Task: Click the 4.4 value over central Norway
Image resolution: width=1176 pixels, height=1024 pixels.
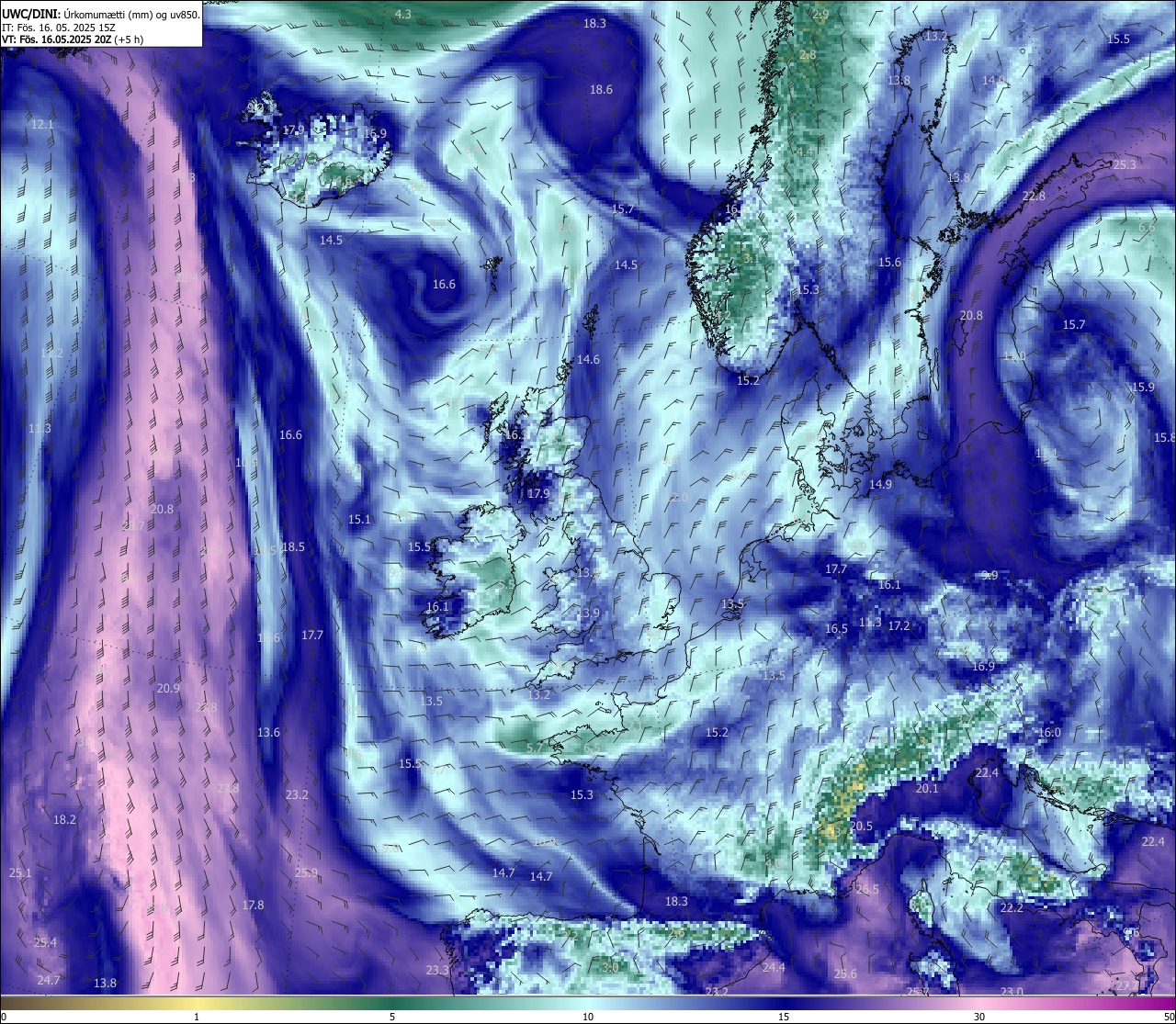Action: pos(805,151)
